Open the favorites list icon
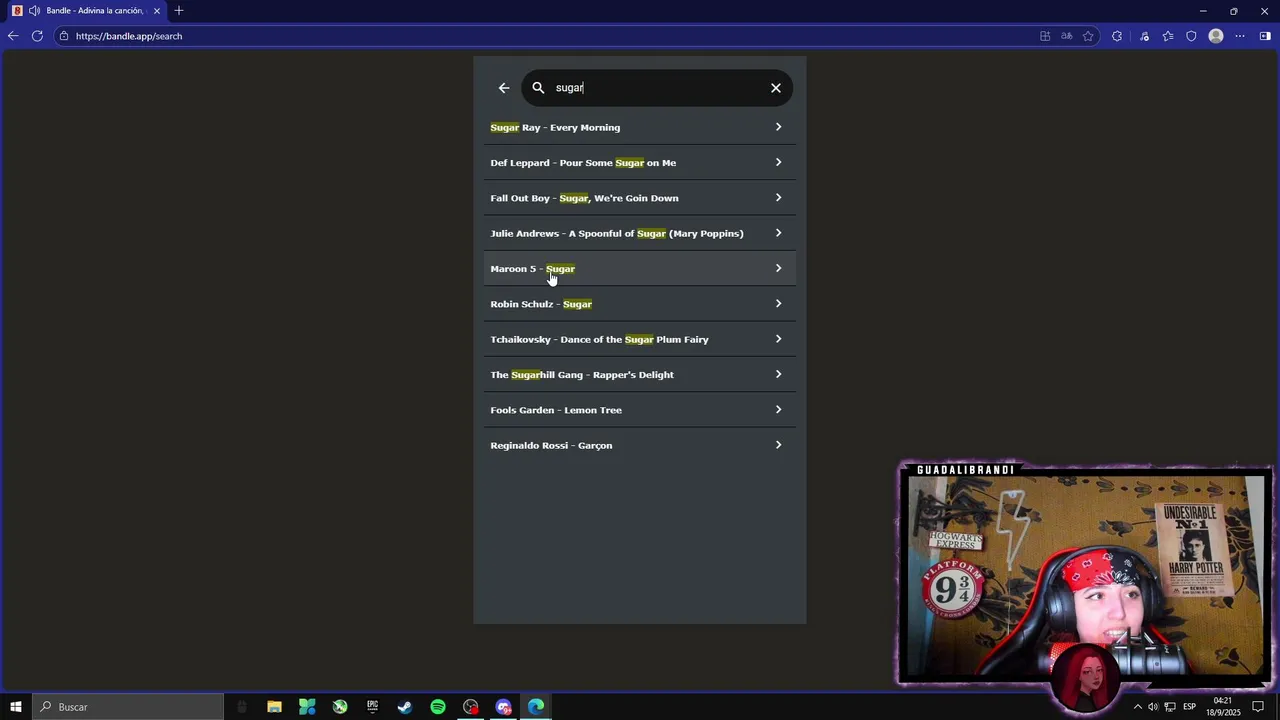 point(1168,36)
